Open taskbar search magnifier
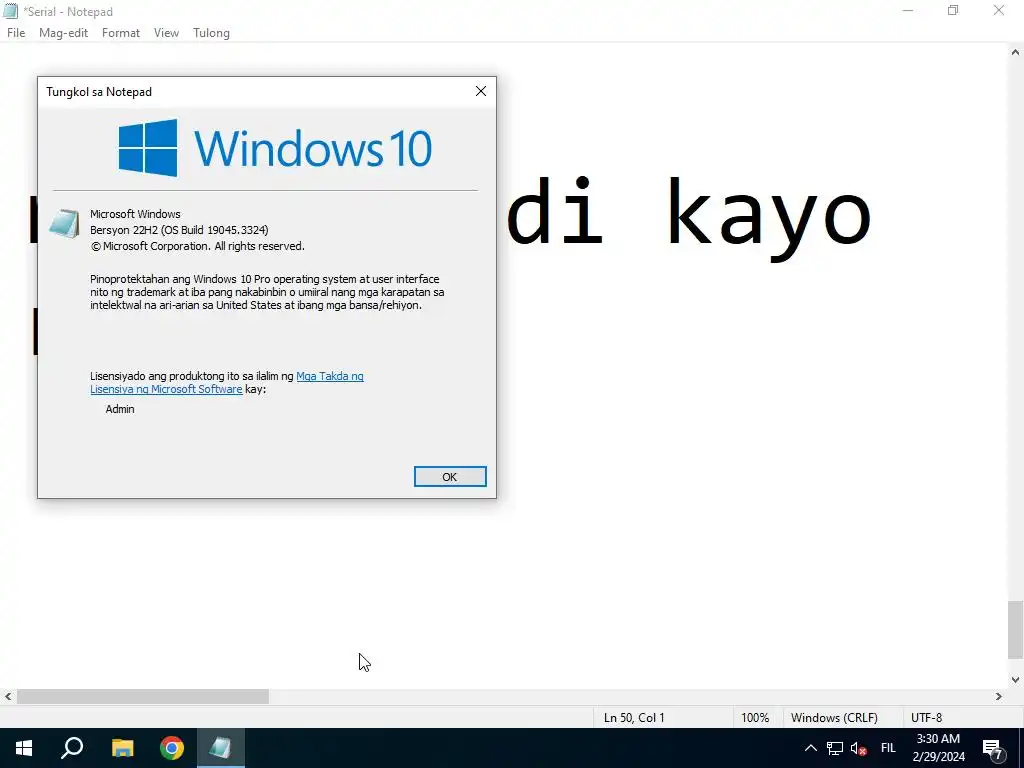 point(72,748)
